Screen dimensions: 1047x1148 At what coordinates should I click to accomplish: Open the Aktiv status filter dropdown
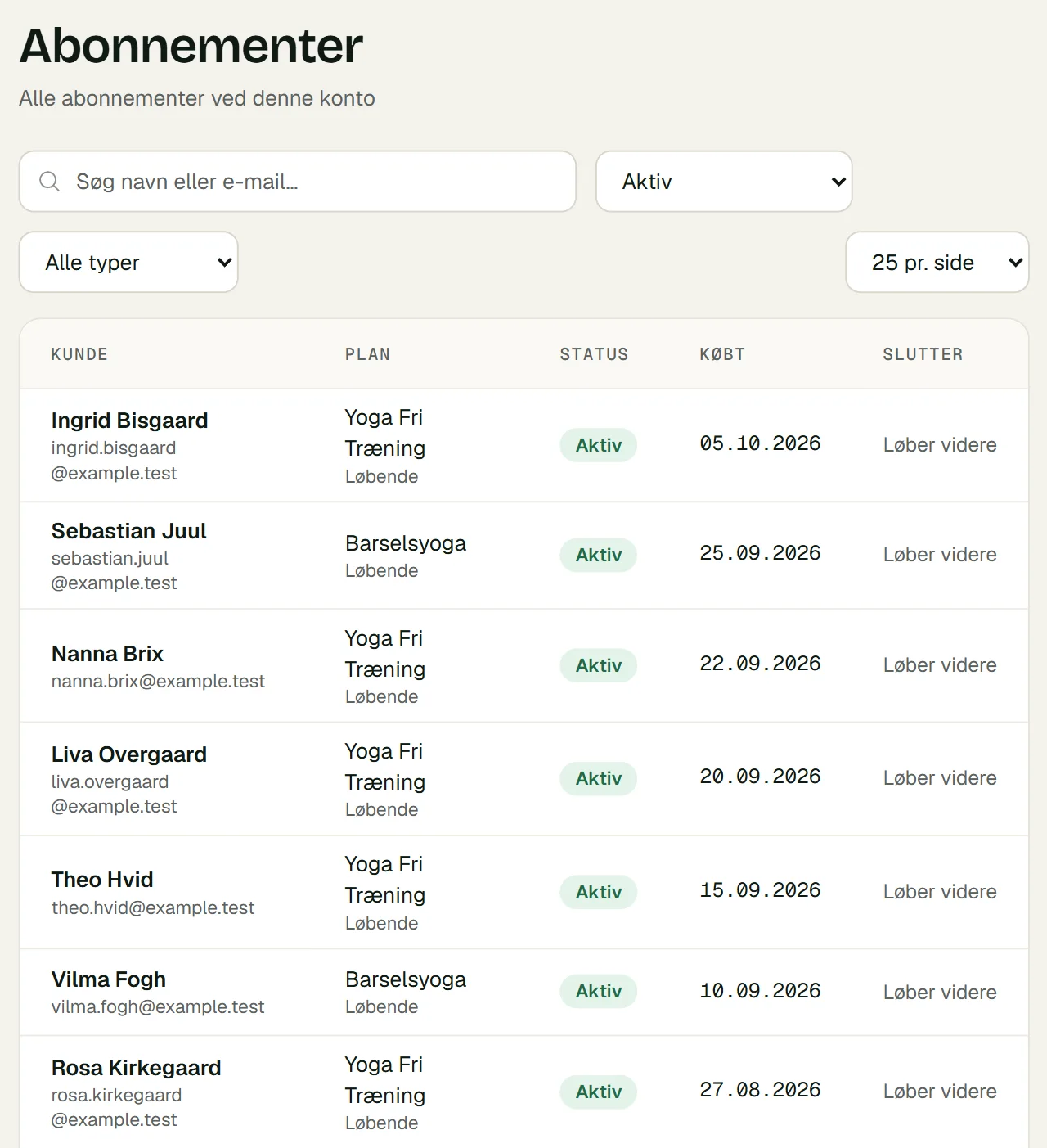(724, 182)
